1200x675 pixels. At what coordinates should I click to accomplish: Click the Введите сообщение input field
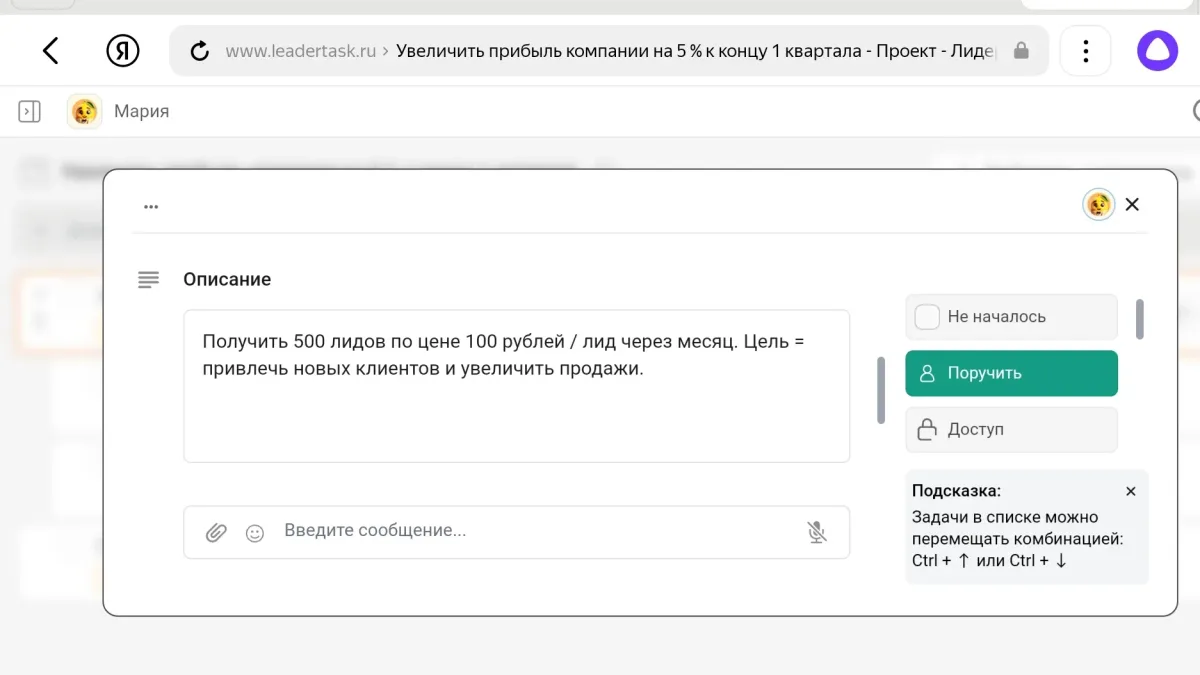(x=500, y=531)
